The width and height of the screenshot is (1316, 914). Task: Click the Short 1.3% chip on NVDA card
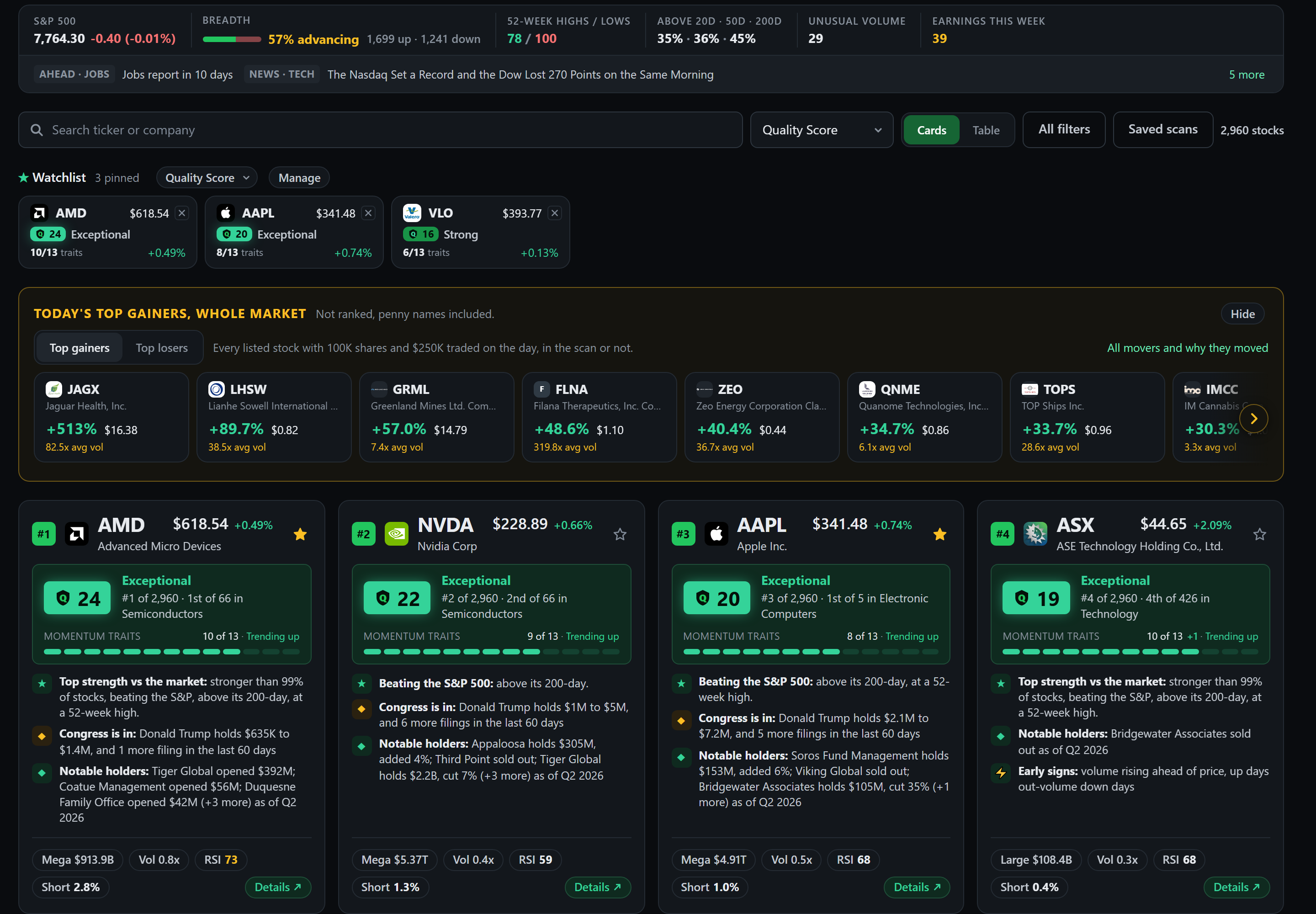pos(390,887)
